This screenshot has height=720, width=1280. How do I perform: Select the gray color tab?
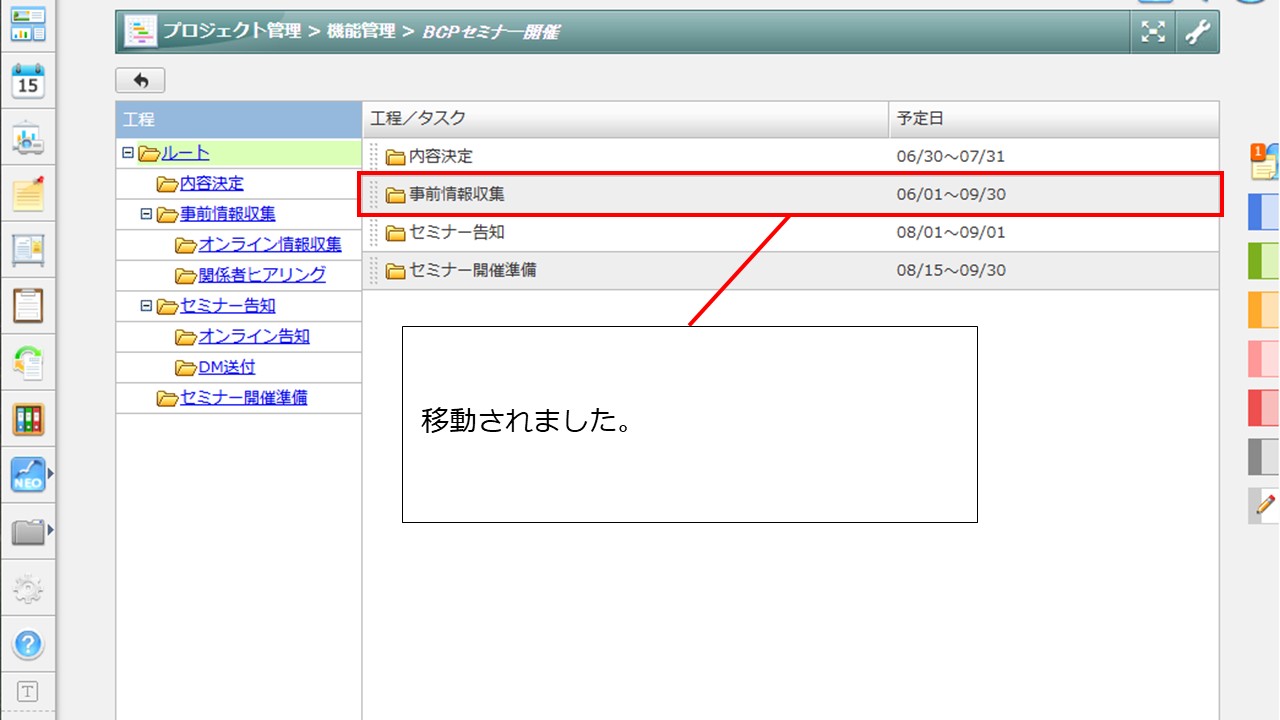(x=1265, y=457)
